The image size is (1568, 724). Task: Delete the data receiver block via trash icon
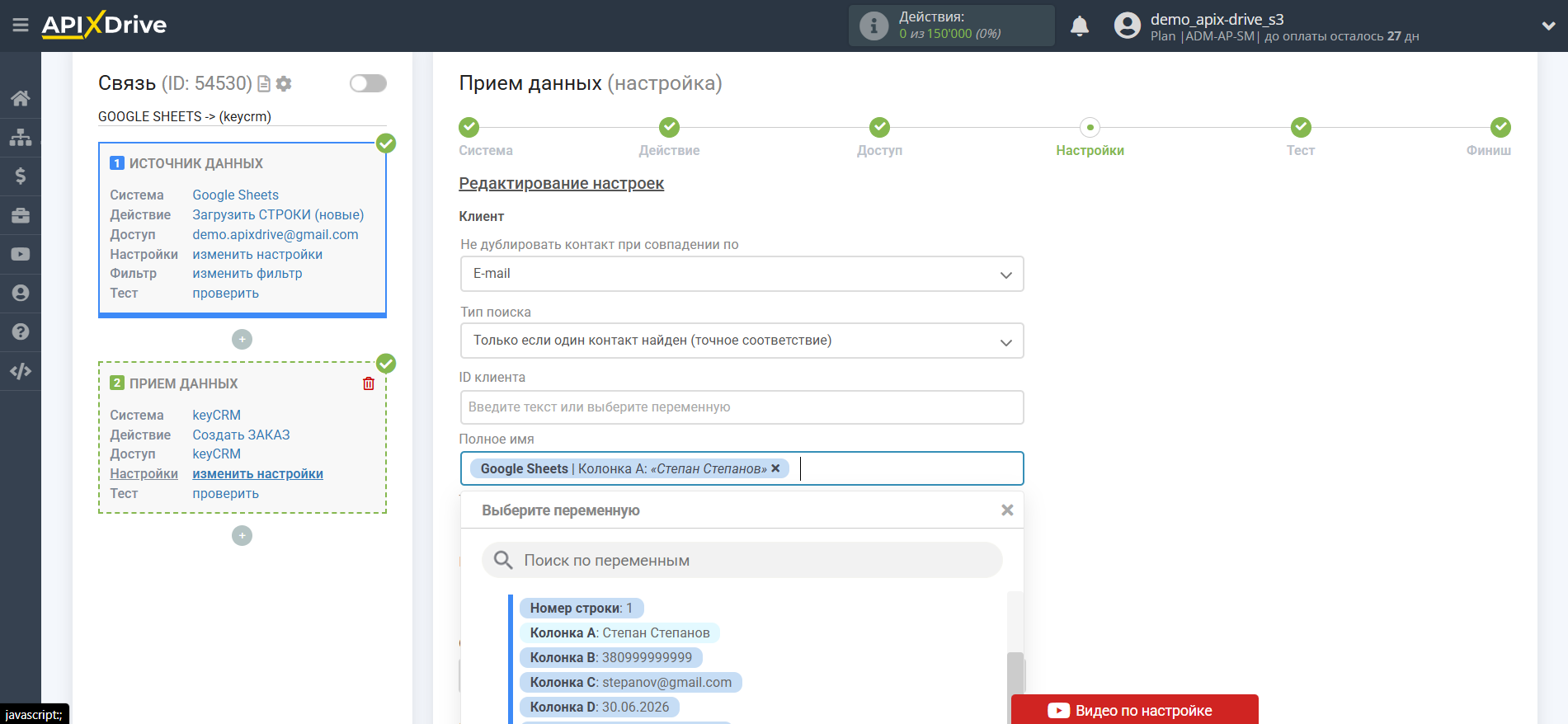(369, 383)
